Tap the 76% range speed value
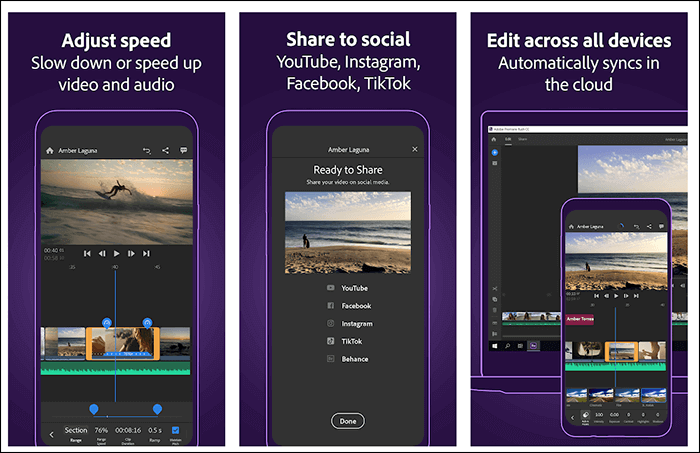This screenshot has width=700, height=453. click(x=101, y=432)
